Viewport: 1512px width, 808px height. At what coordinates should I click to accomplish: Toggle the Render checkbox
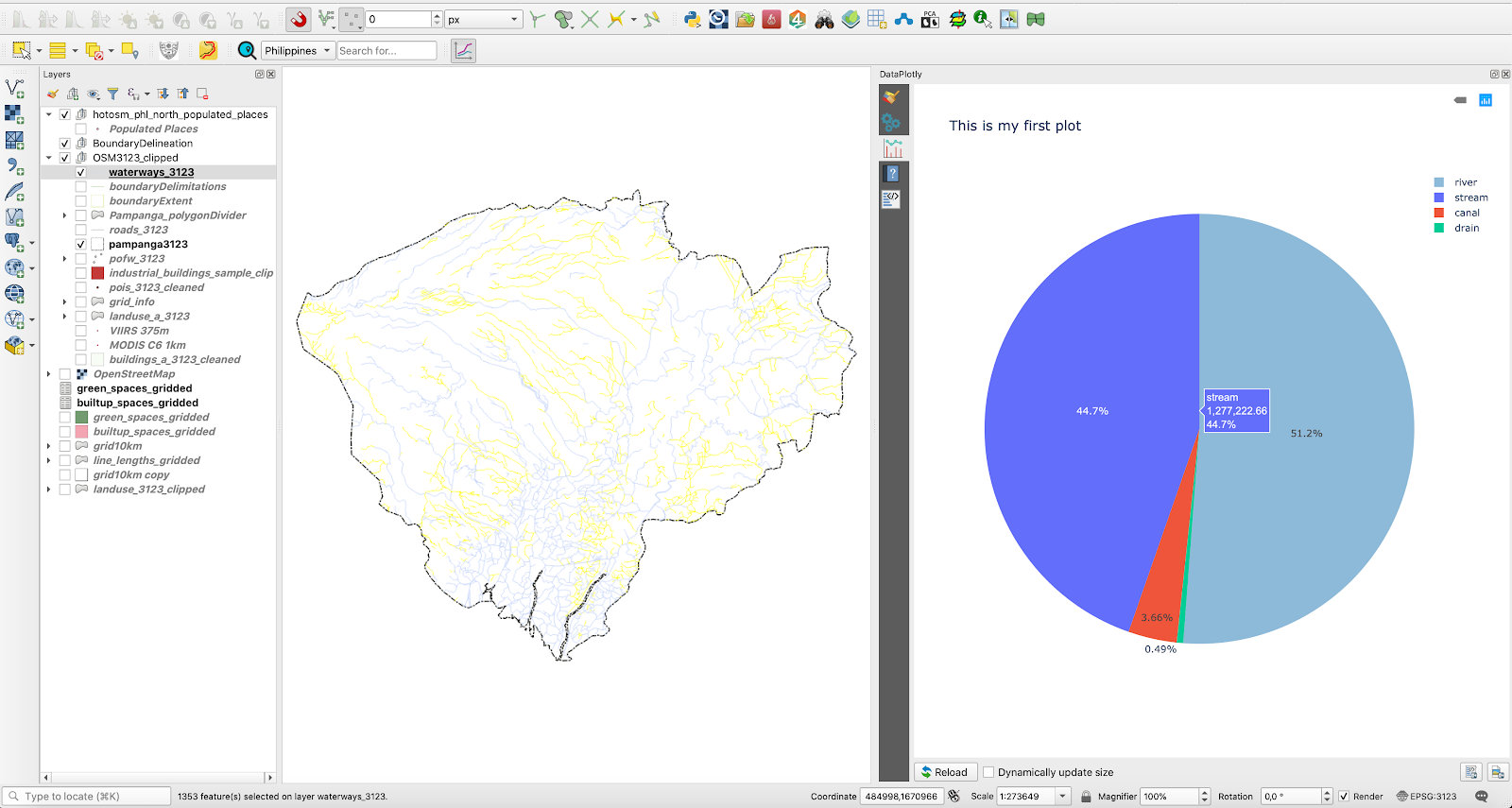[x=1344, y=797]
